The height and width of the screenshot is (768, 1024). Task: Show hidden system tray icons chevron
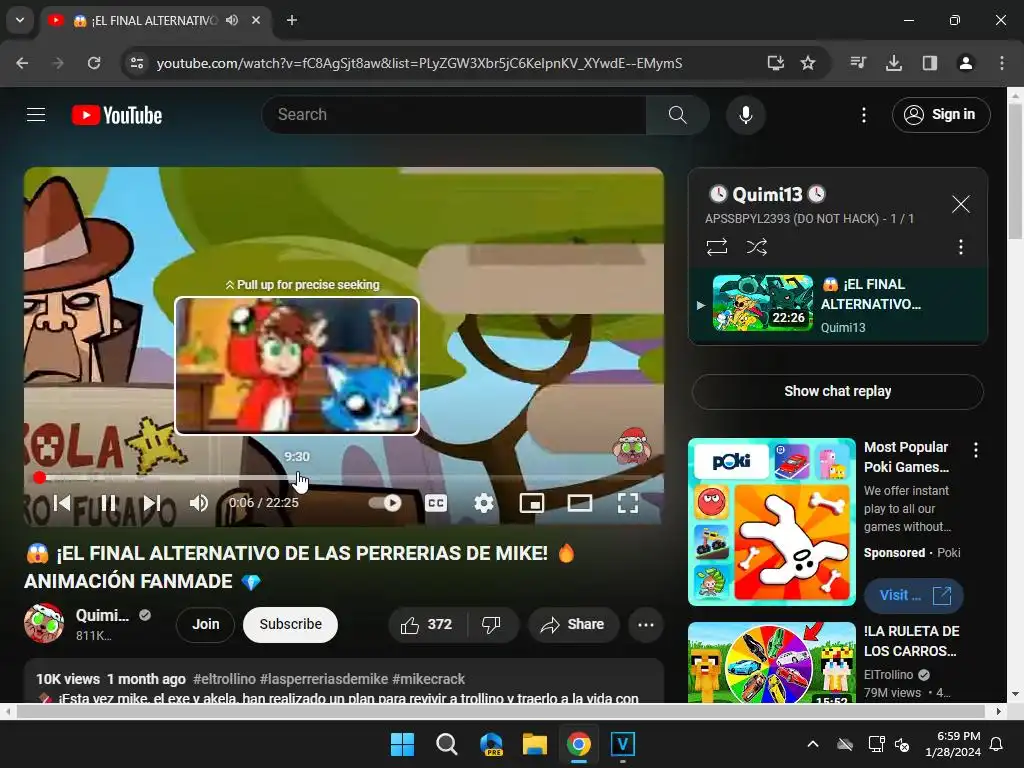813,744
